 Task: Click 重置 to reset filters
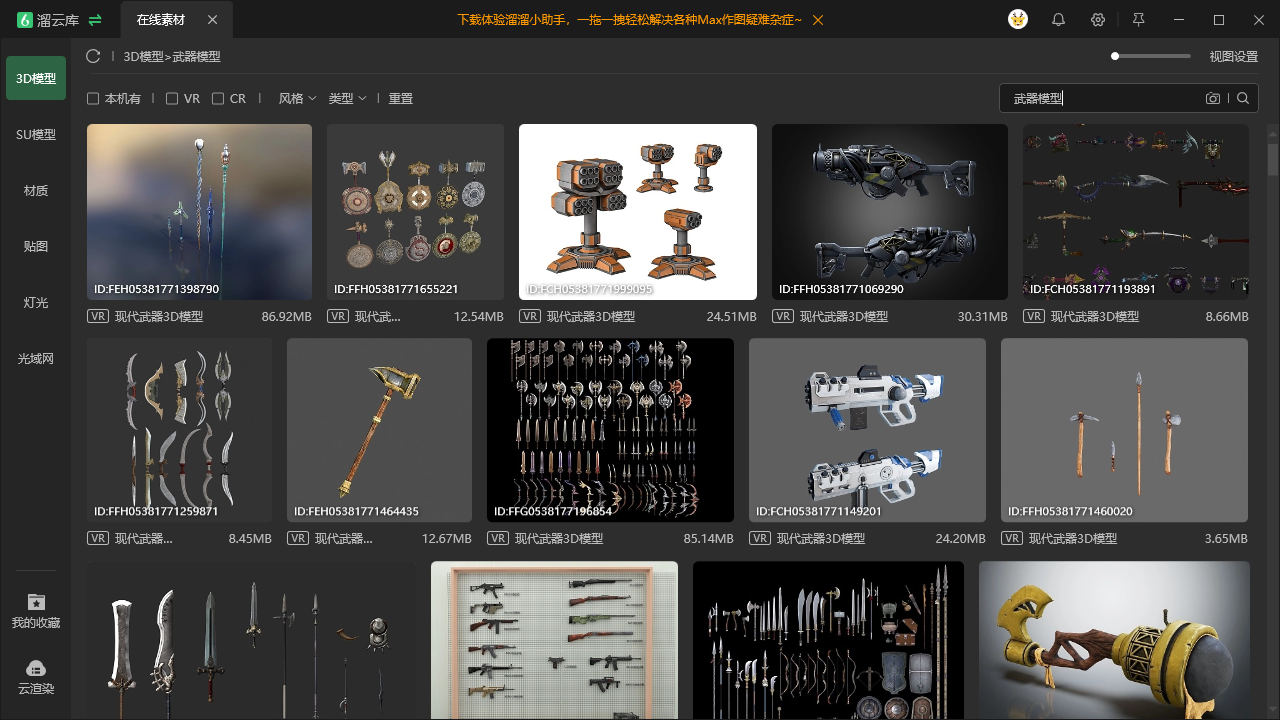(401, 99)
